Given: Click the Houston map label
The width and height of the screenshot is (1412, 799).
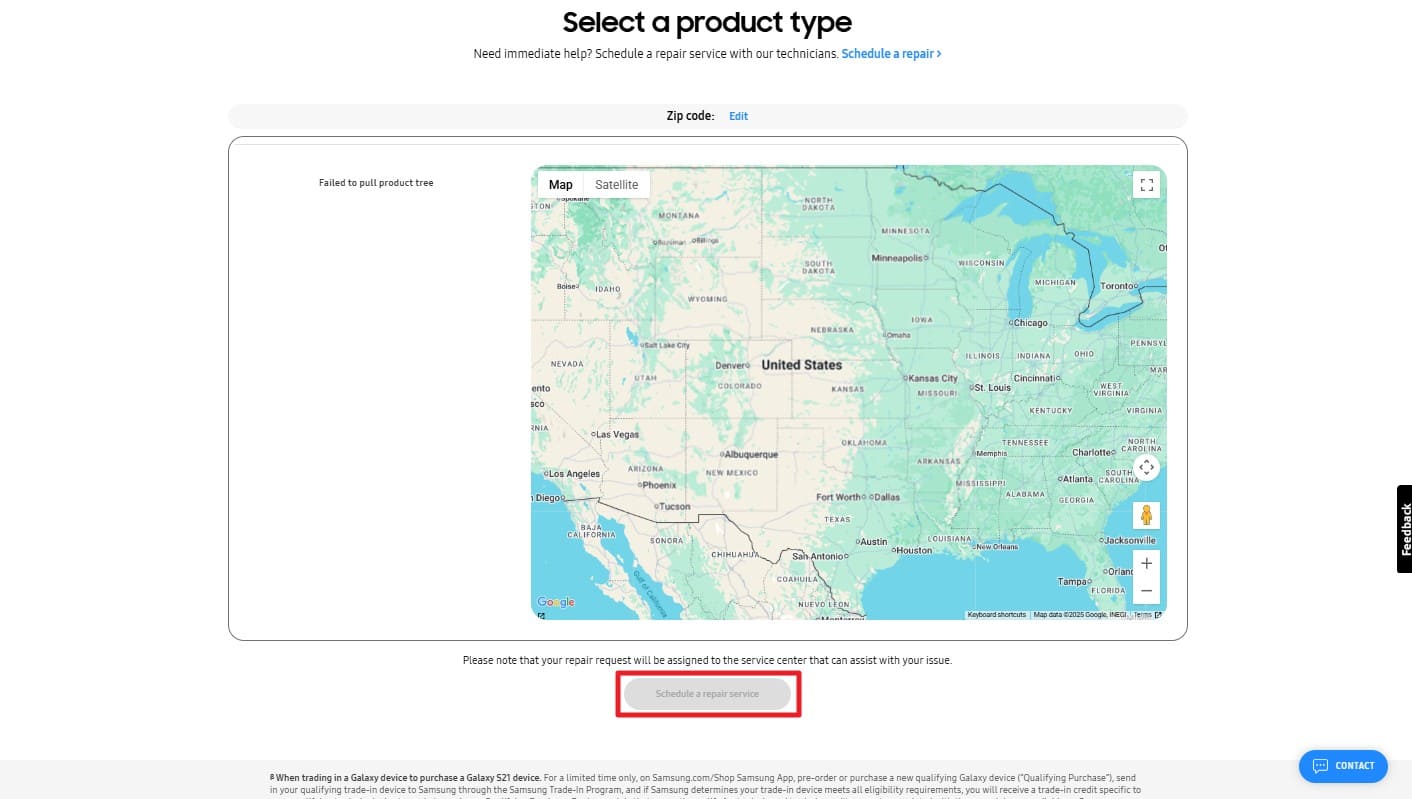Looking at the screenshot, I should (x=912, y=550).
